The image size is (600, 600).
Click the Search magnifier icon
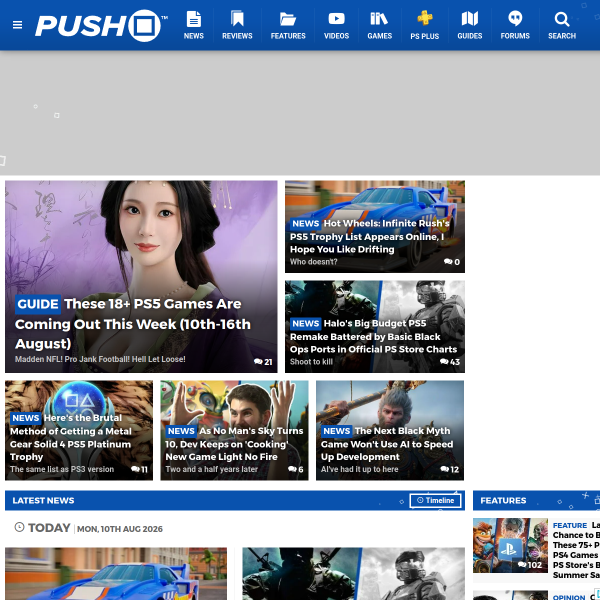(x=562, y=19)
